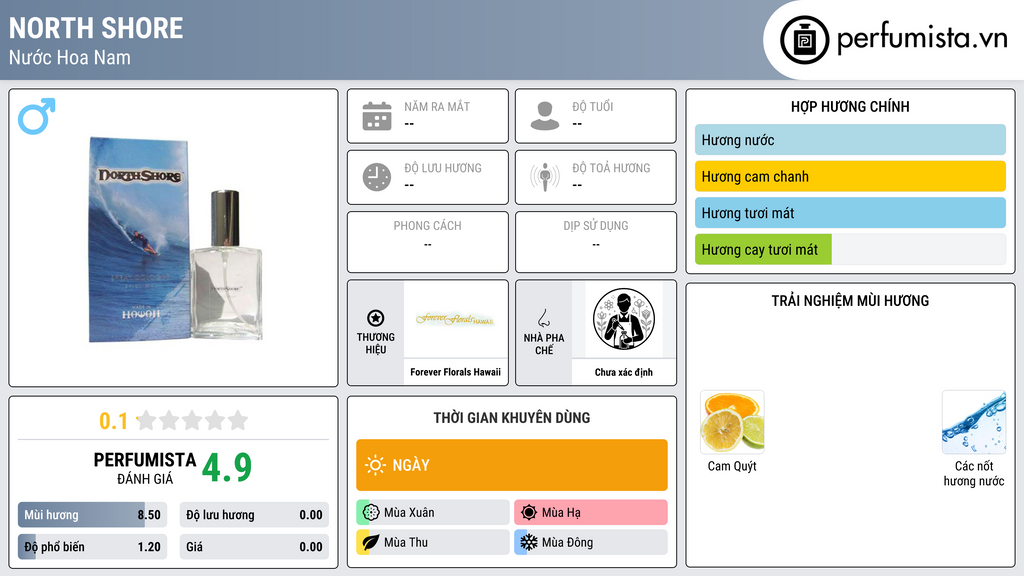This screenshot has width=1024, height=576.
Task: Click the Chưa xác định perfumer label
Action: pos(624,372)
